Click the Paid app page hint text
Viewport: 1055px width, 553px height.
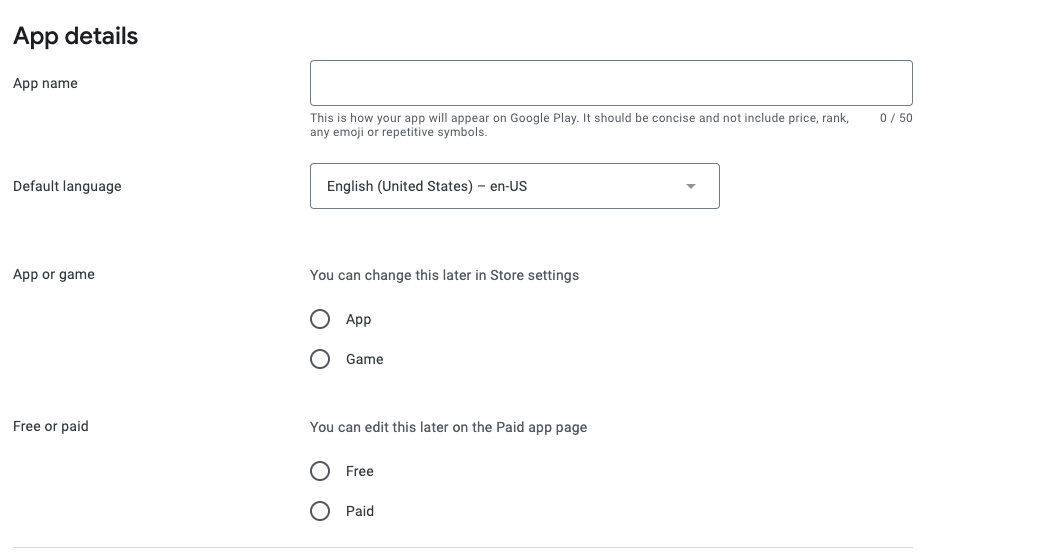[448, 427]
